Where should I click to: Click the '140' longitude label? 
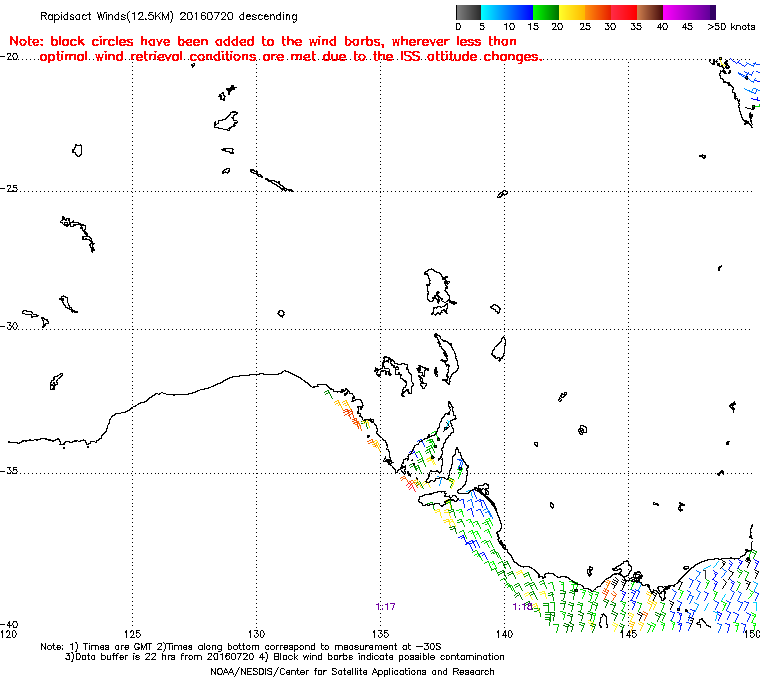[x=505, y=634]
